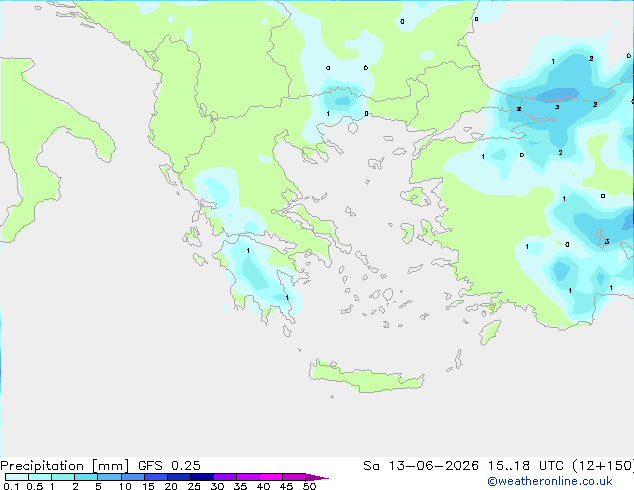This screenshot has width=634, height=490.
Task: Select the 25–30 mm dark navy legend swatch
Action: tap(201, 477)
